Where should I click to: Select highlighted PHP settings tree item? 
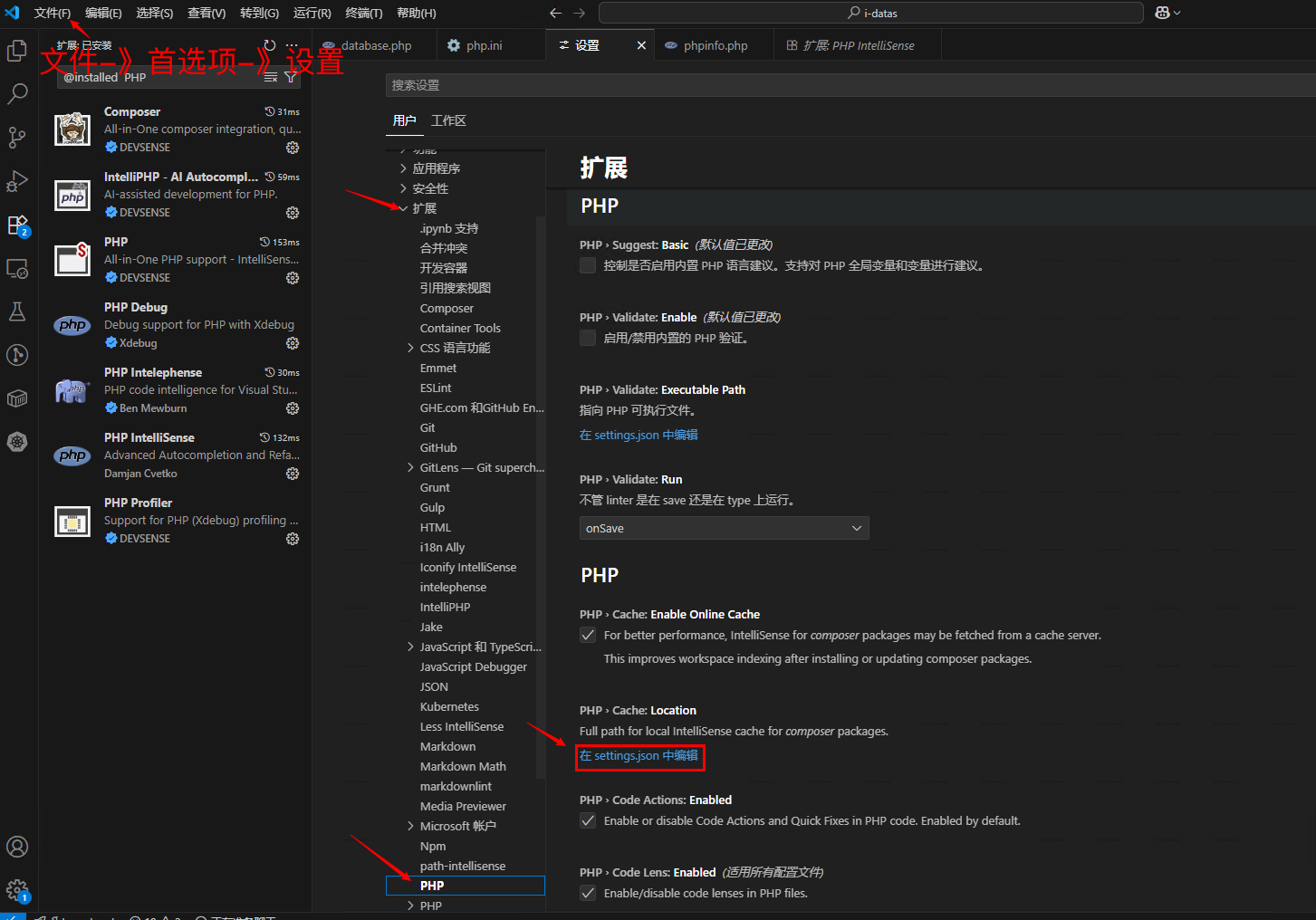click(x=466, y=886)
